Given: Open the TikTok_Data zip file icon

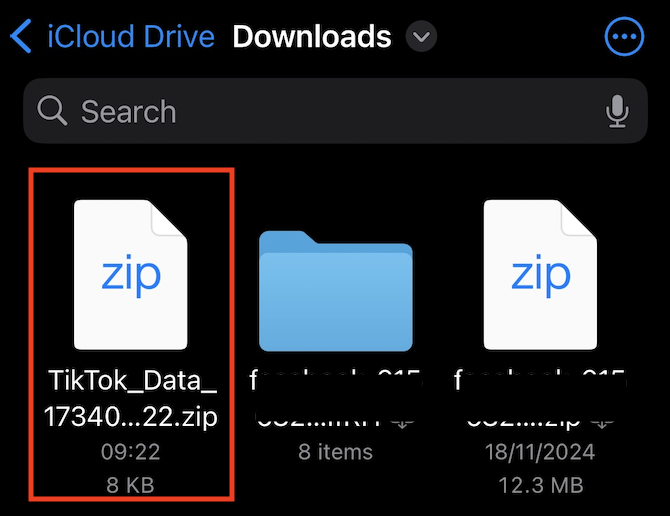Looking at the screenshot, I should point(131,273).
